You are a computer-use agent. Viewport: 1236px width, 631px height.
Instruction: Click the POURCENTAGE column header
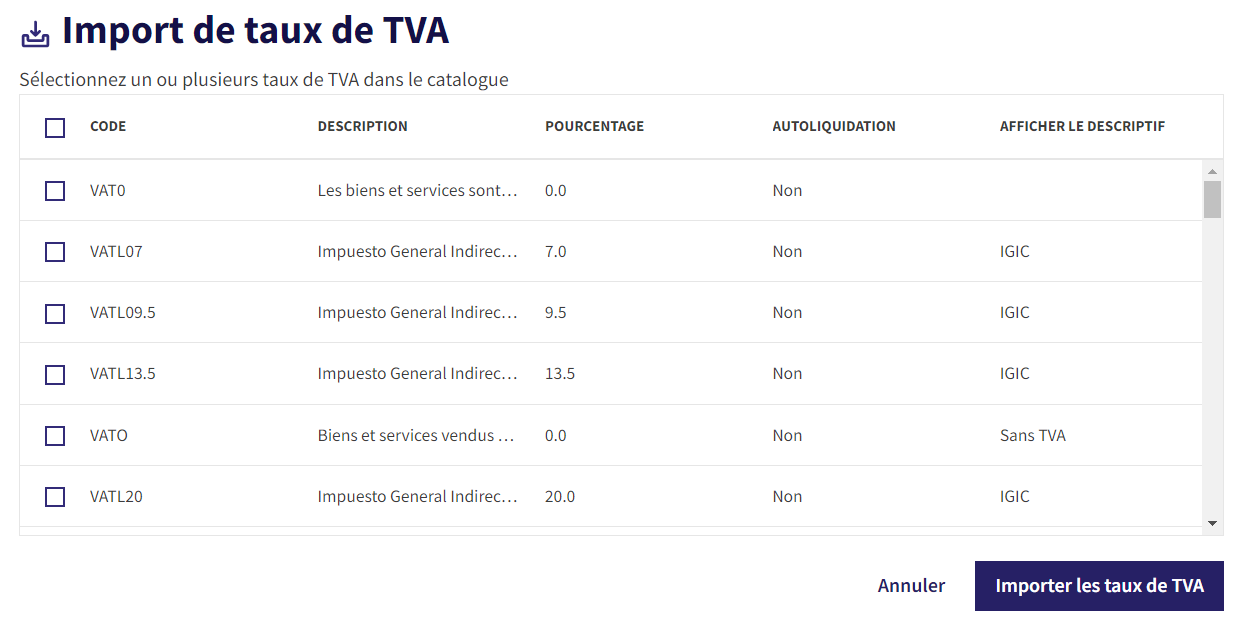pos(595,127)
